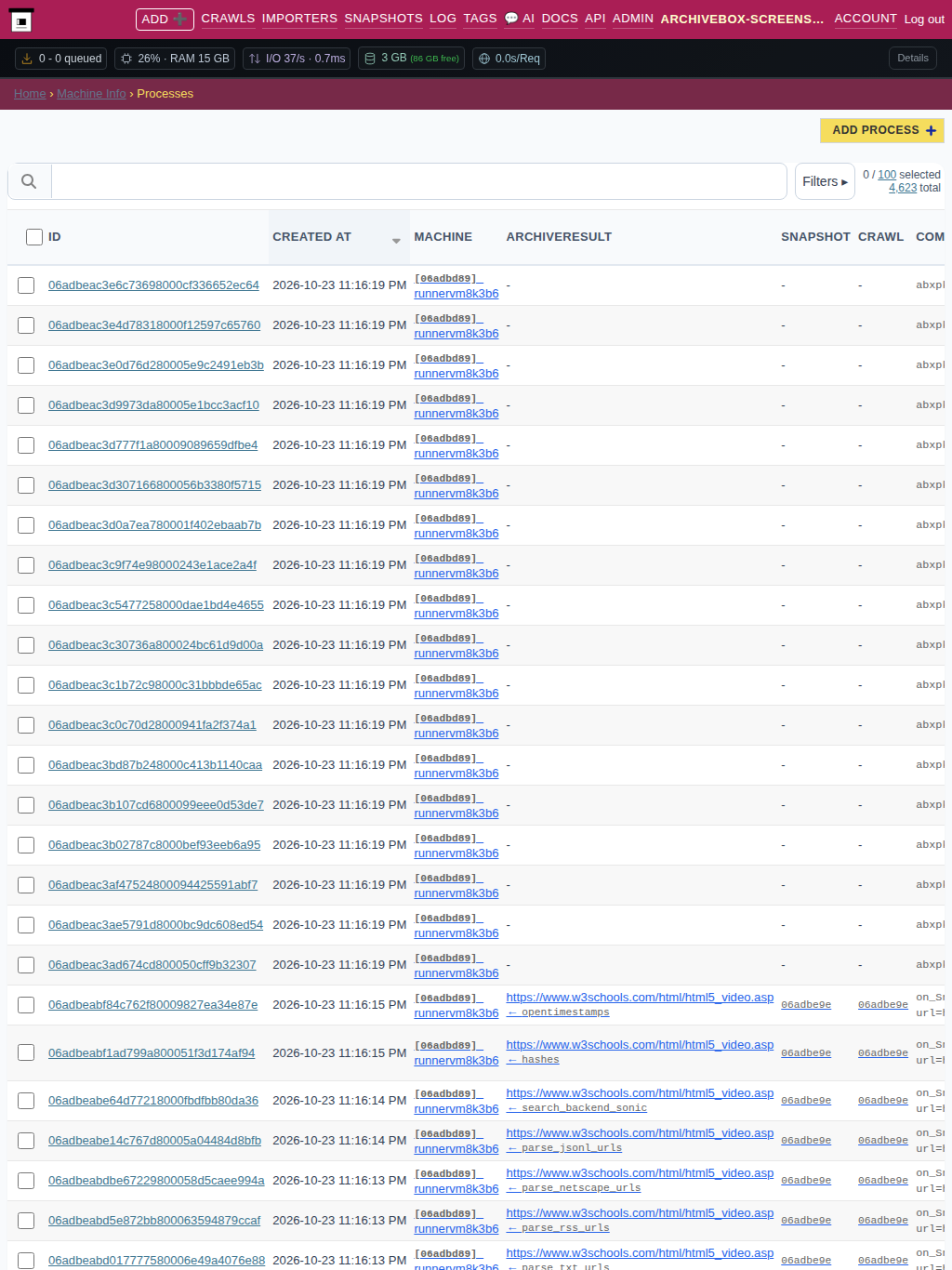Open the API navigation link
The width and height of the screenshot is (952, 1270).
coord(595,19)
